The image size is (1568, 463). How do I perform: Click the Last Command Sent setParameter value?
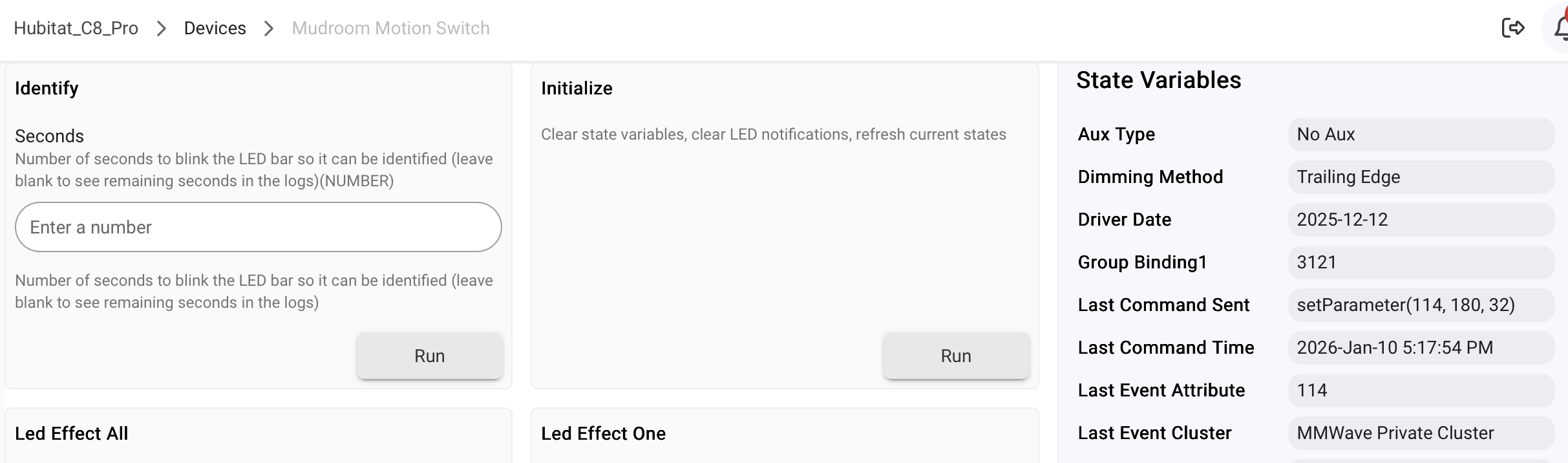click(x=1420, y=305)
